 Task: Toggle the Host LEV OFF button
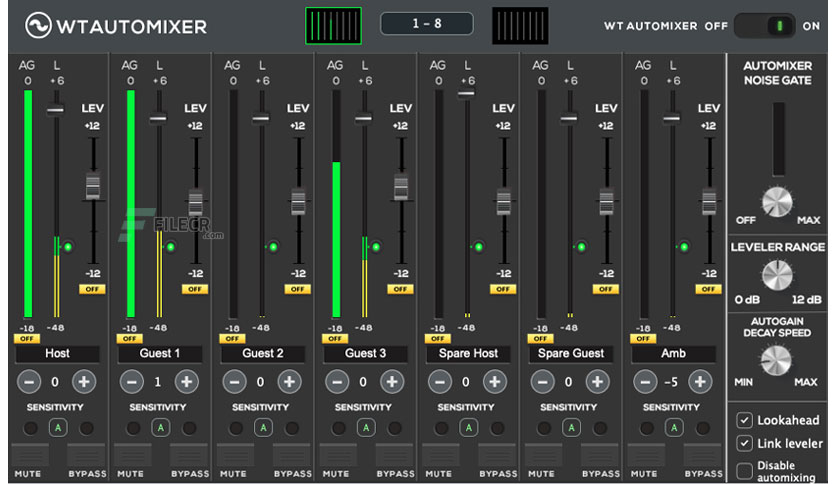click(92, 289)
